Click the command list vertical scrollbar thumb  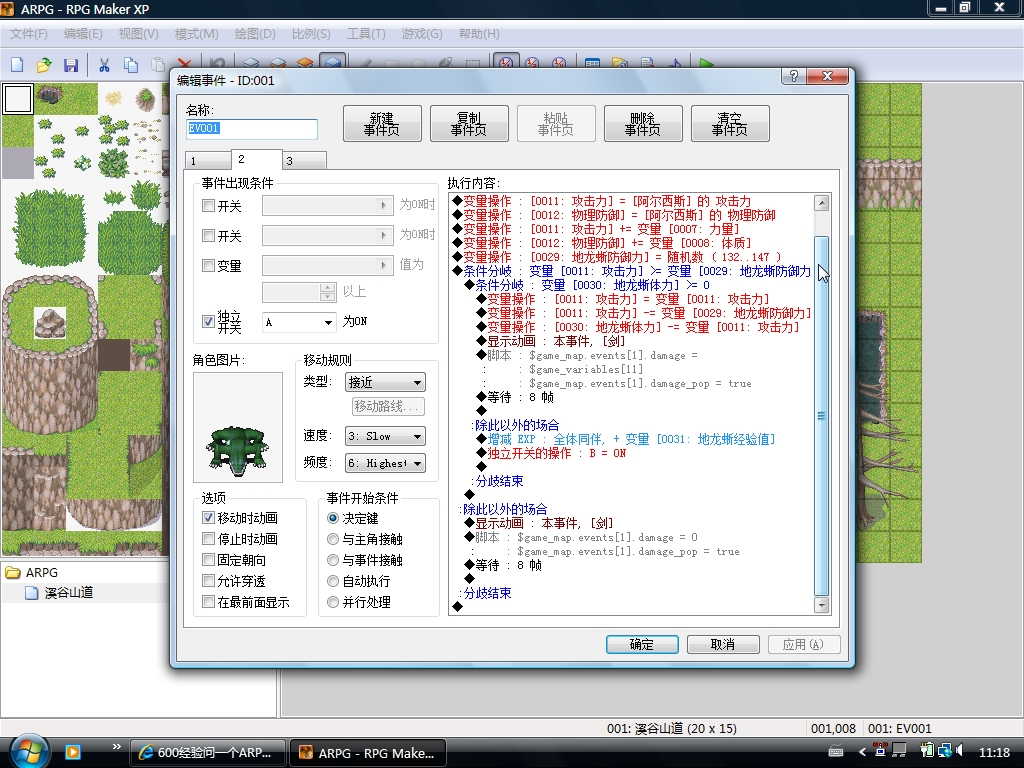point(822,416)
